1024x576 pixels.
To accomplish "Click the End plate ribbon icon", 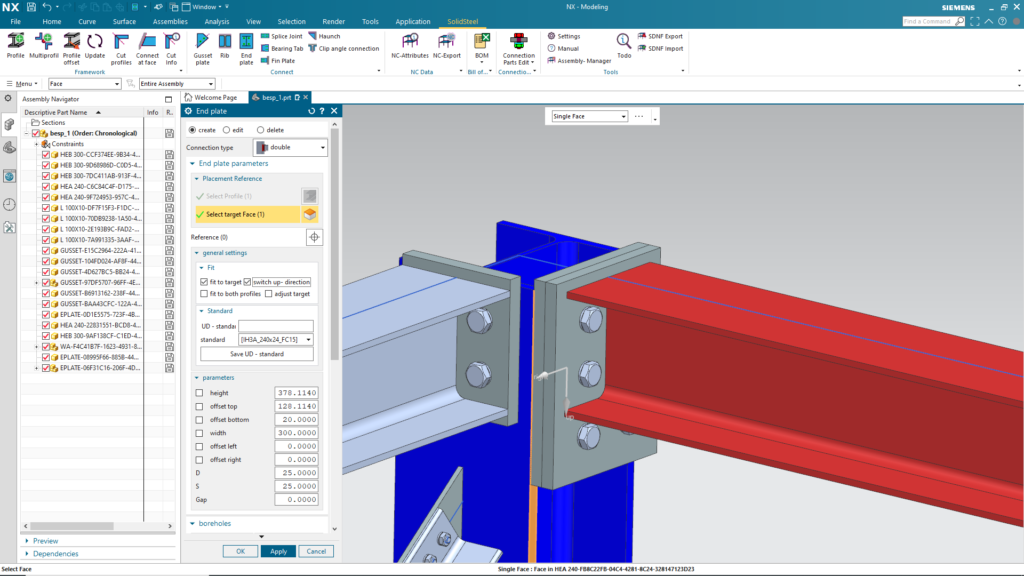I will tap(246, 49).
